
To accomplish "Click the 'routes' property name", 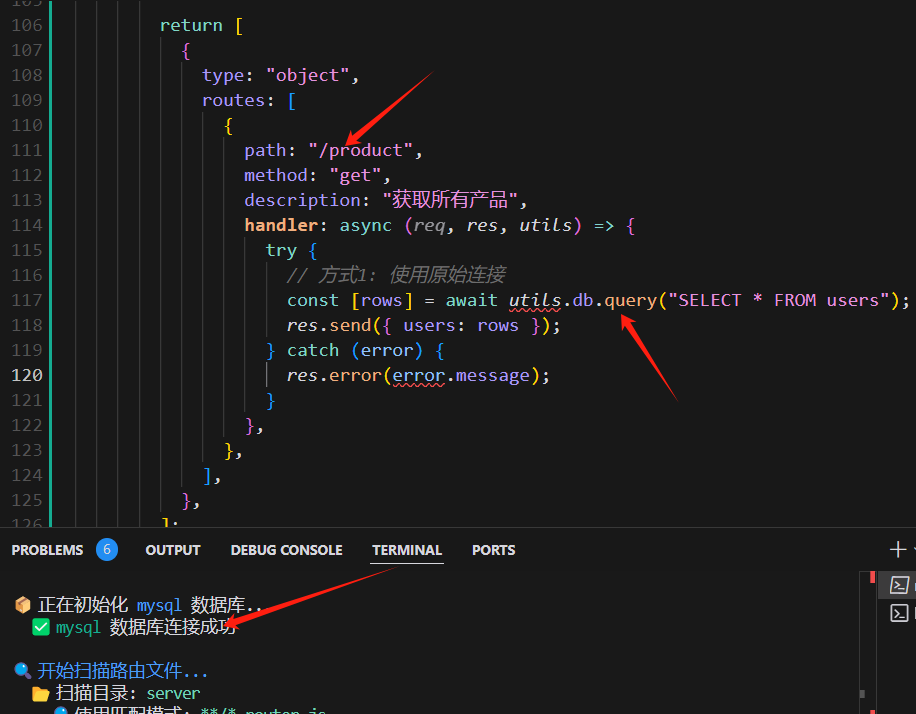I will (x=234, y=100).
